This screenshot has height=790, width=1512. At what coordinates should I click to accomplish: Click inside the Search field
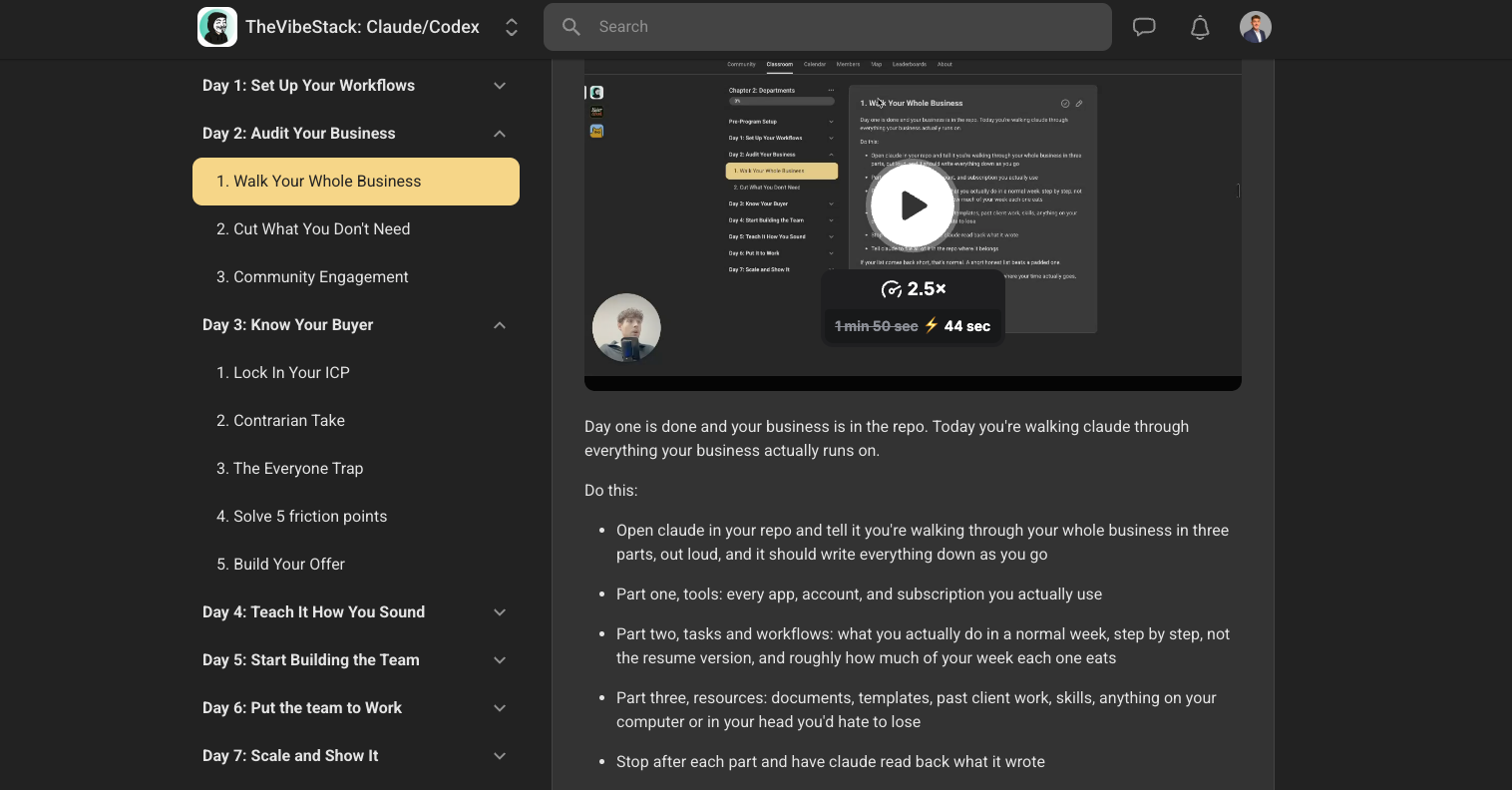coord(828,27)
